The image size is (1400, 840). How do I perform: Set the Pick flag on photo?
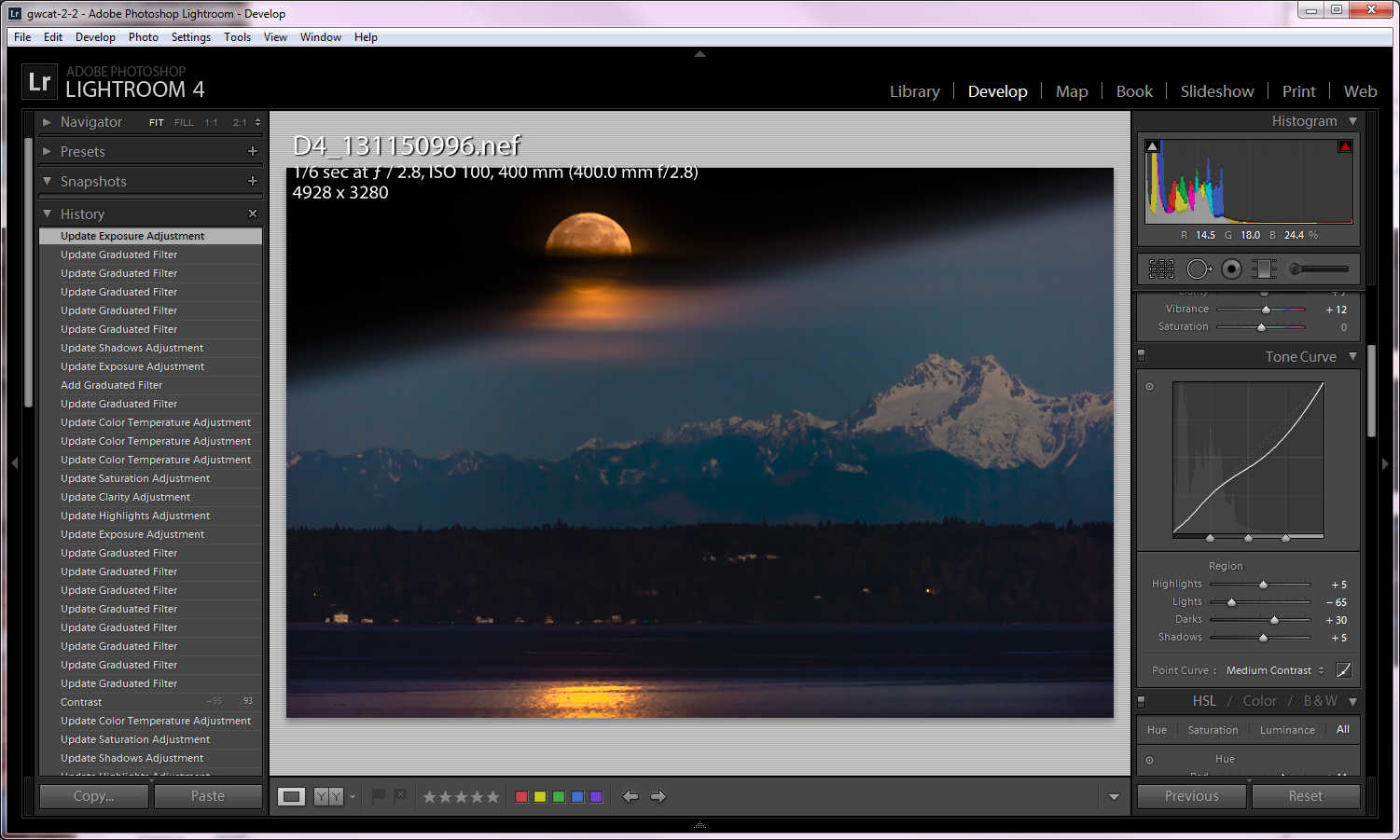click(x=378, y=796)
